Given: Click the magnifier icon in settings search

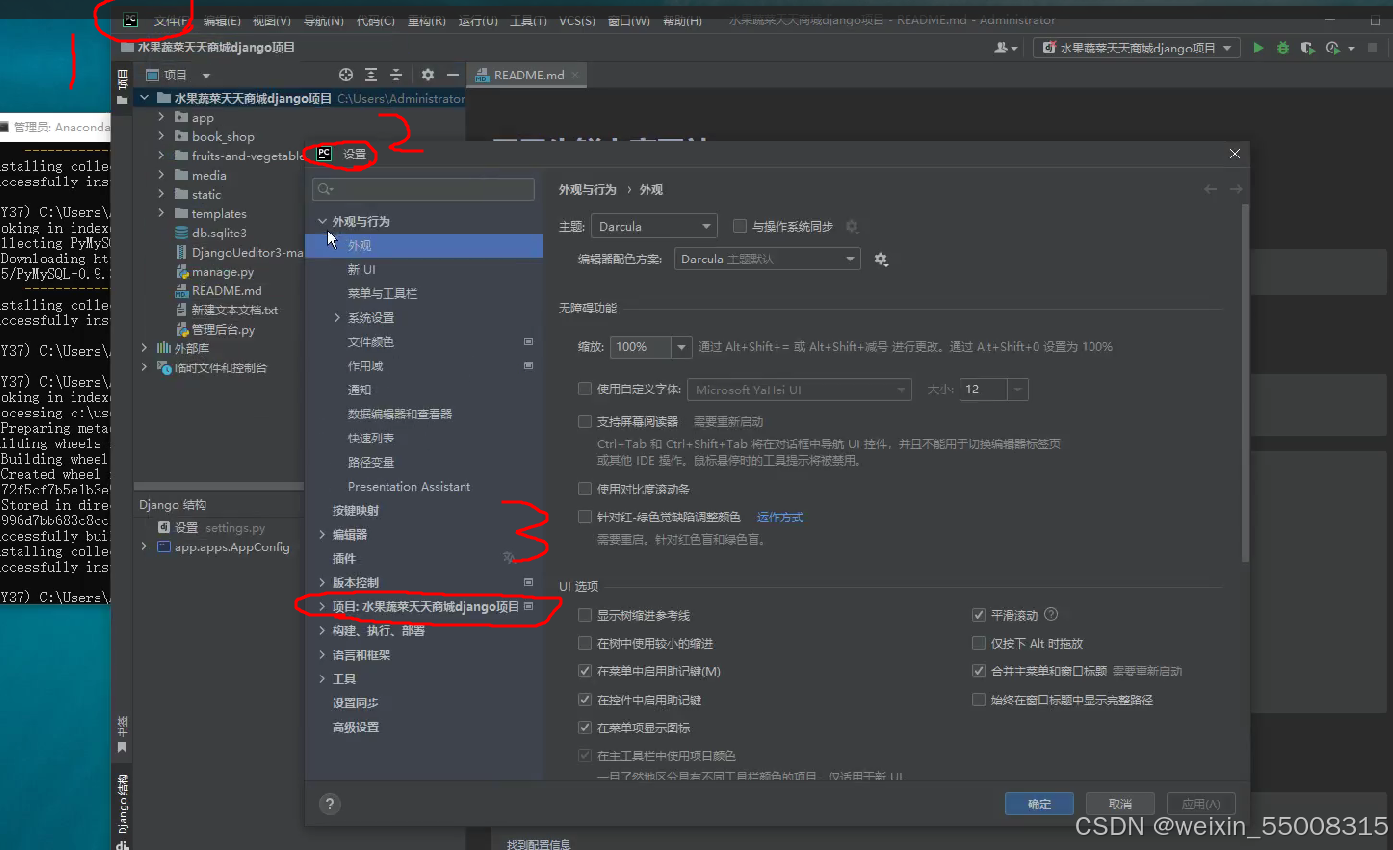Looking at the screenshot, I should 323,189.
